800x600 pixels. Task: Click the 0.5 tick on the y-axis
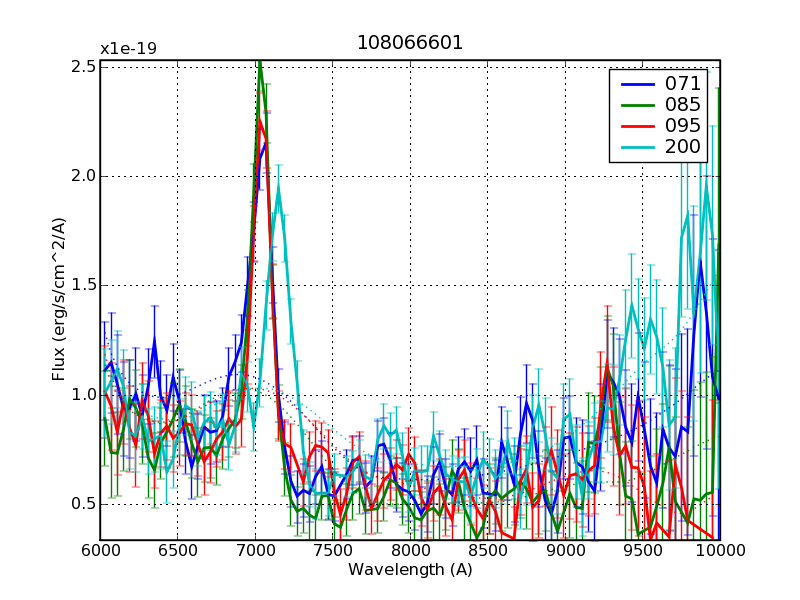click(80, 503)
